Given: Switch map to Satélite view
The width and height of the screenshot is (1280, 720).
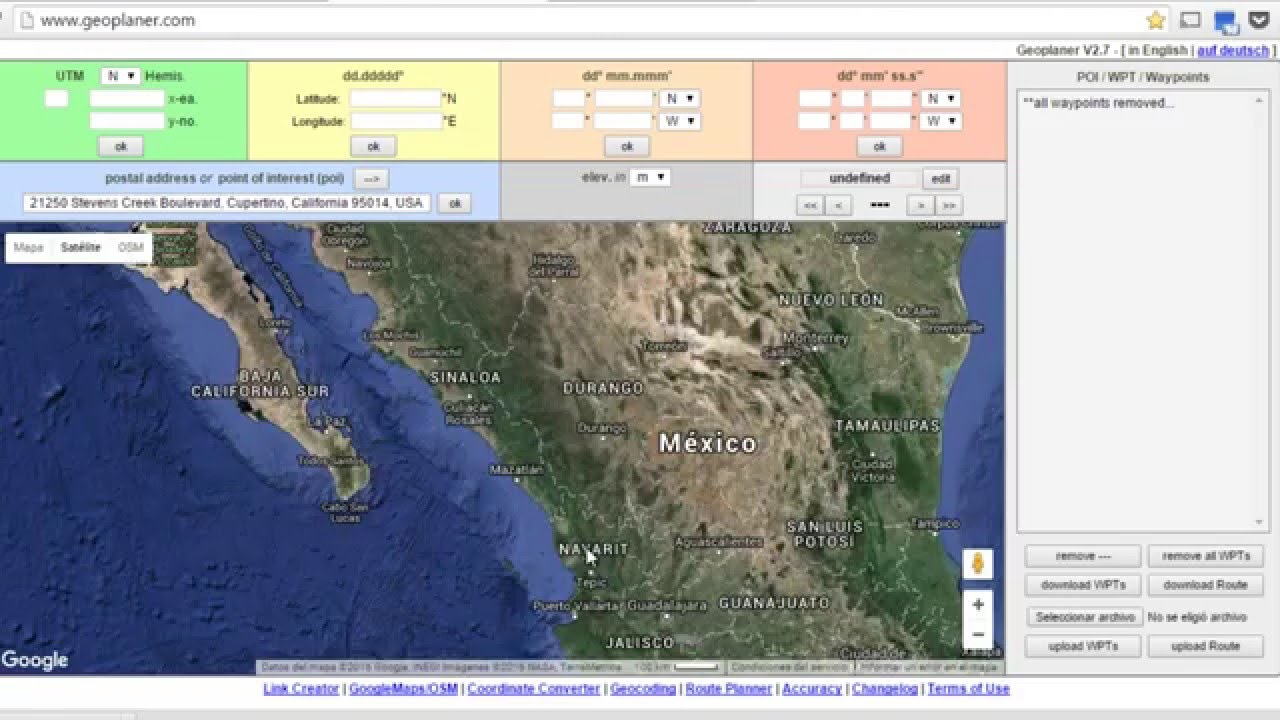Looking at the screenshot, I should (x=80, y=247).
